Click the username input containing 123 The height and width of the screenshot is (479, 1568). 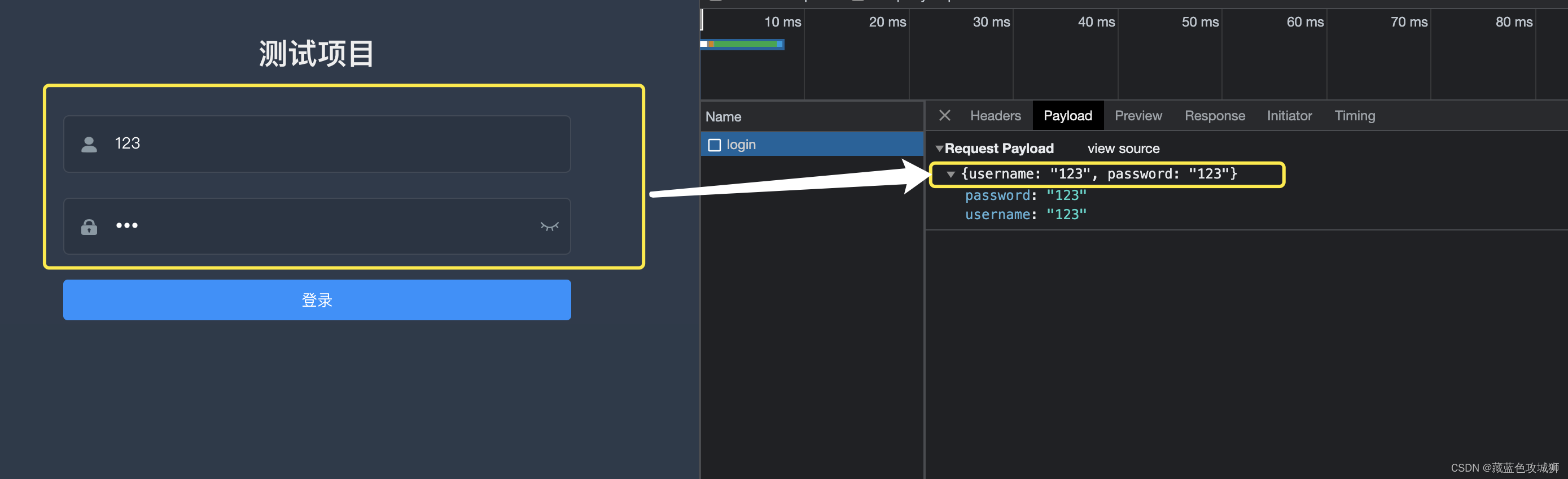pos(317,144)
